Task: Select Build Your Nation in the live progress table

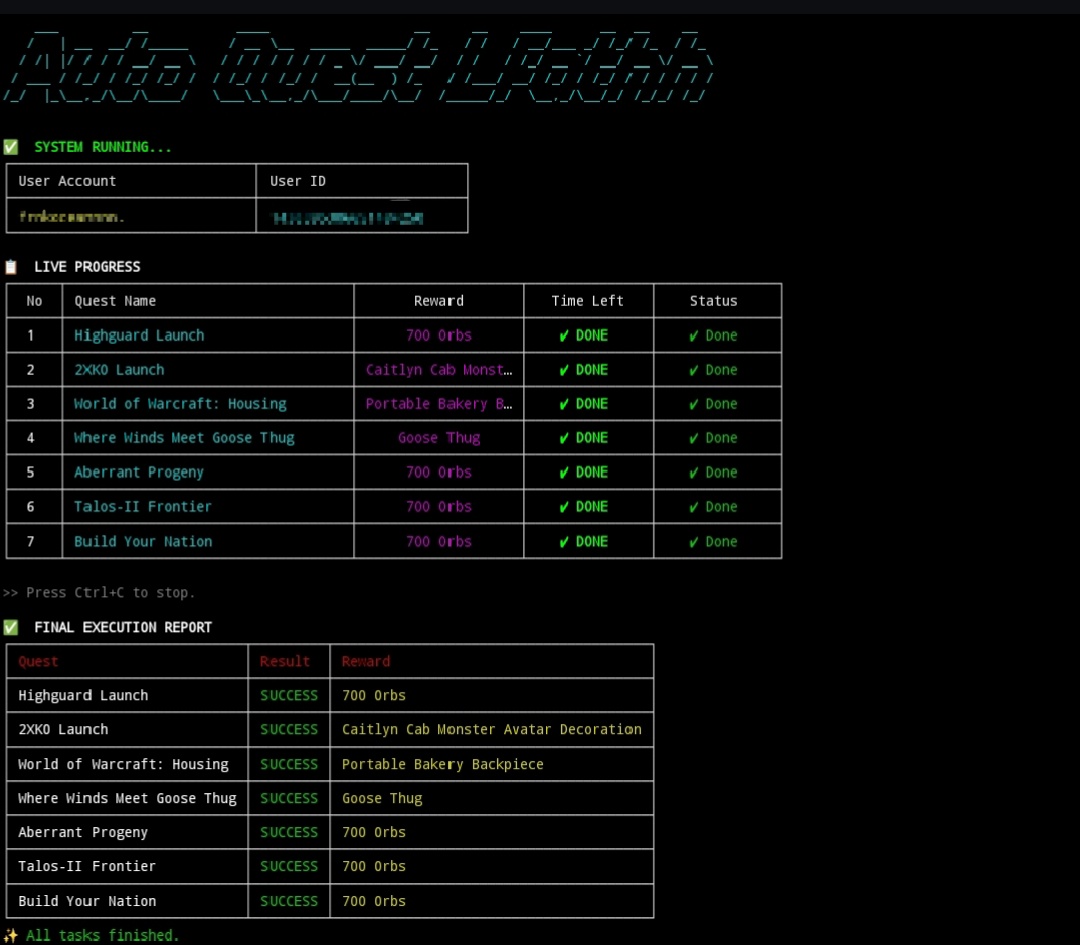Action: (143, 541)
